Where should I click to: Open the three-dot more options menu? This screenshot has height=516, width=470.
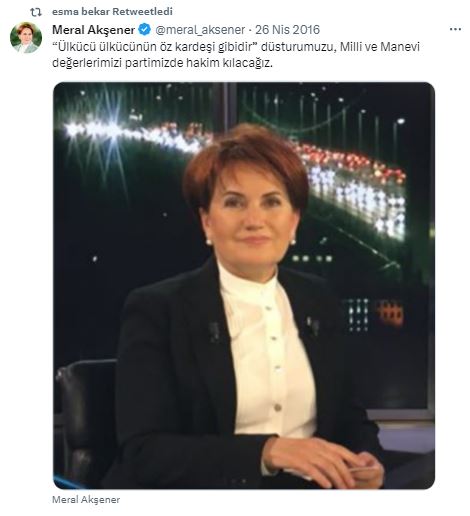[455, 29]
